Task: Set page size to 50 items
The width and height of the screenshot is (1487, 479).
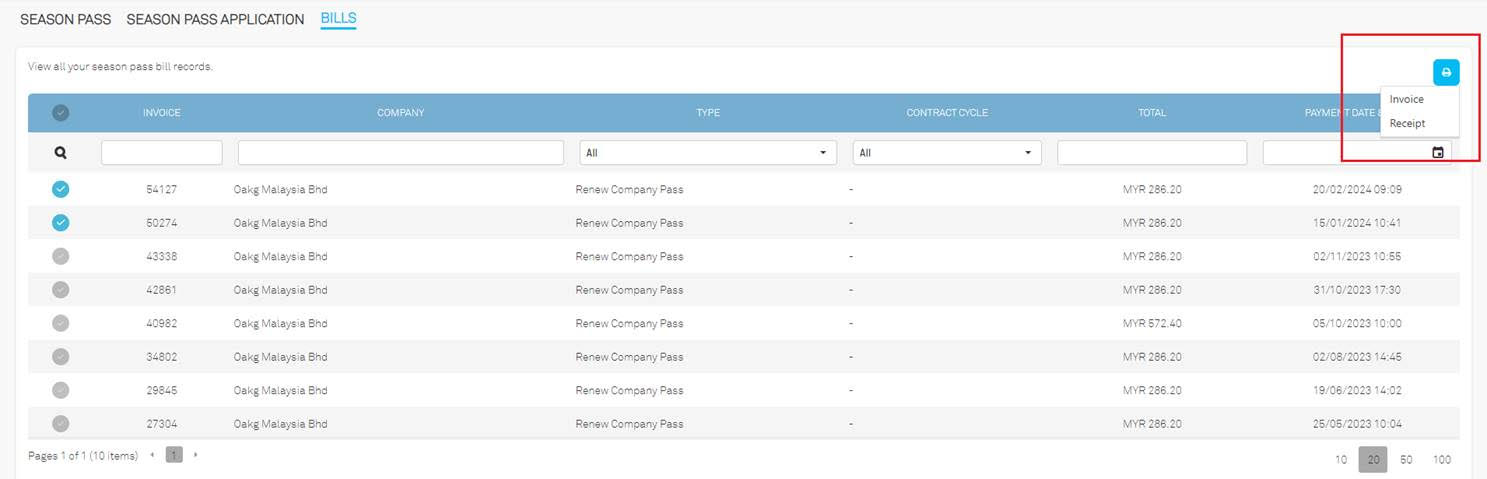Action: [1405, 460]
